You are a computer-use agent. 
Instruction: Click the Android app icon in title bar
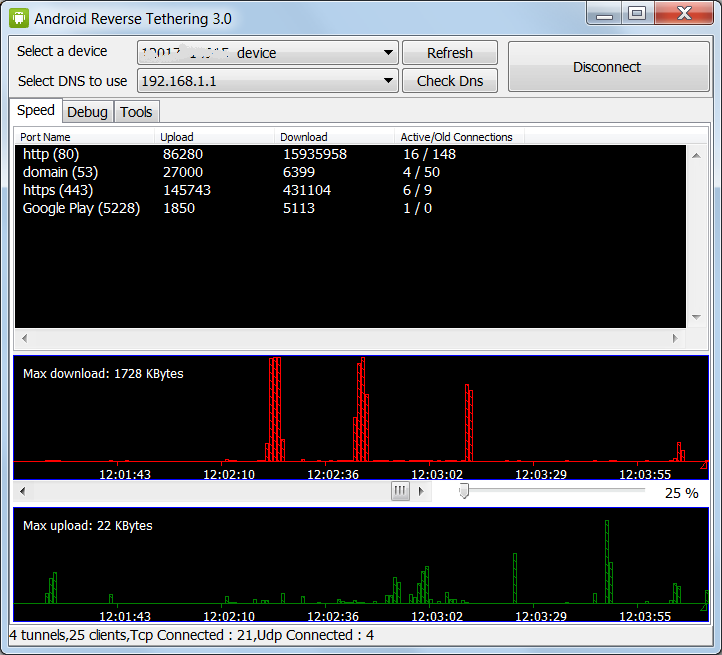coord(19,18)
